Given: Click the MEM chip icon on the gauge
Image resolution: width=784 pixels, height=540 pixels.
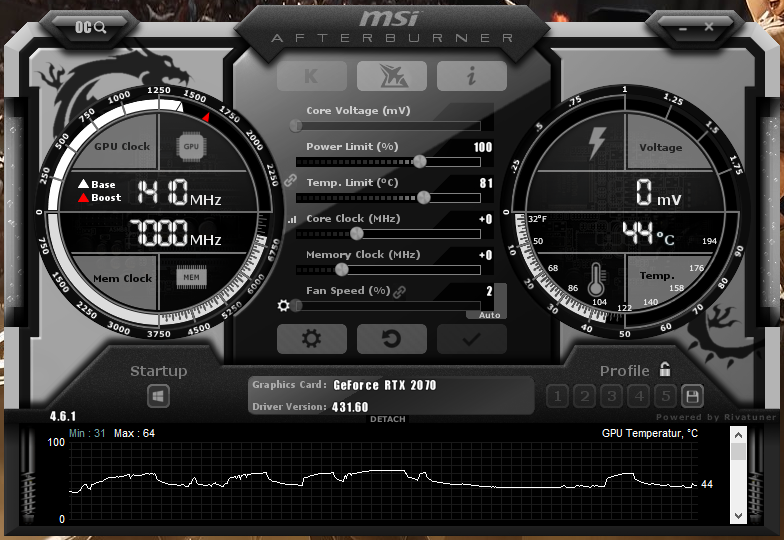Looking at the screenshot, I should [x=191, y=278].
